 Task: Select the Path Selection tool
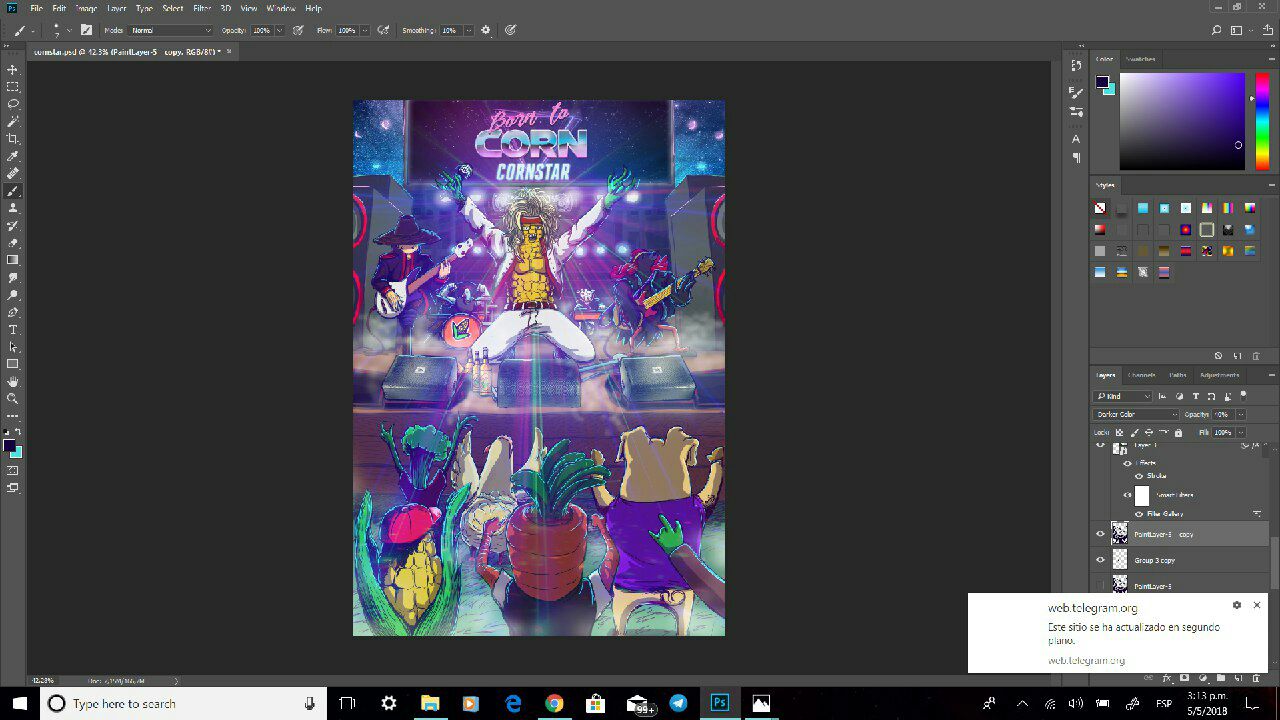pos(13,347)
